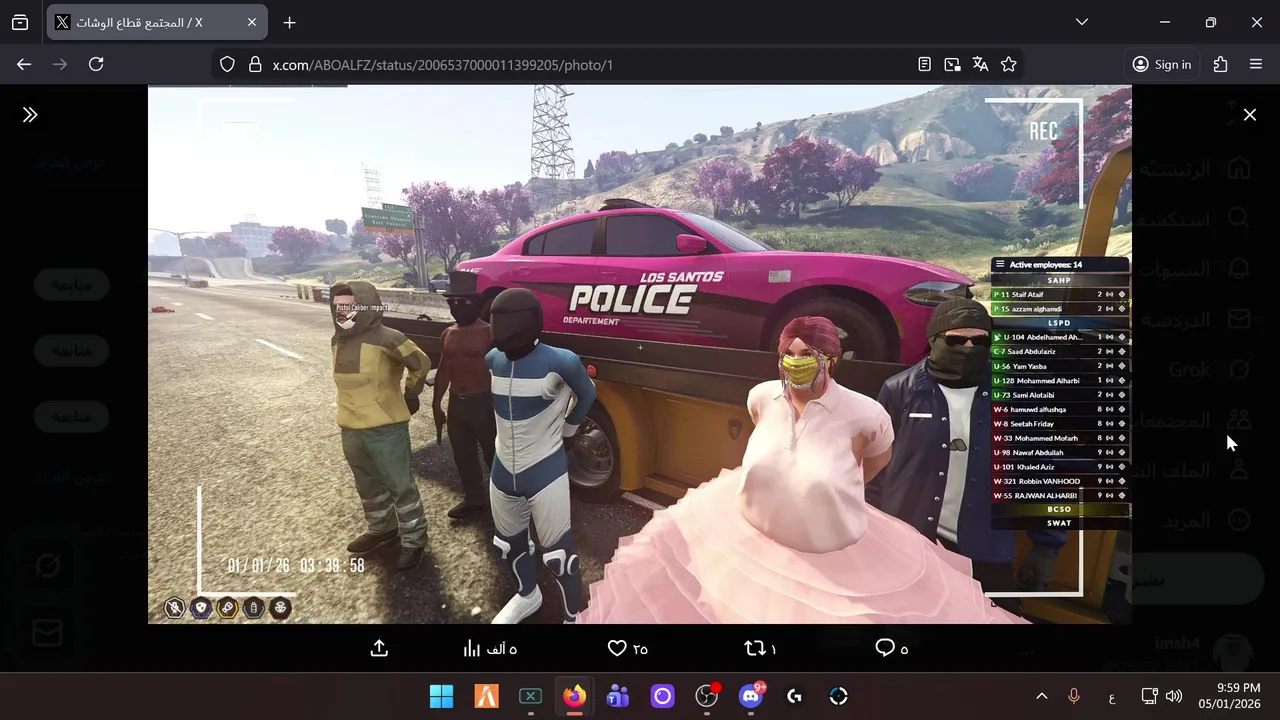Close the photo viewer with the X button

(1249, 115)
